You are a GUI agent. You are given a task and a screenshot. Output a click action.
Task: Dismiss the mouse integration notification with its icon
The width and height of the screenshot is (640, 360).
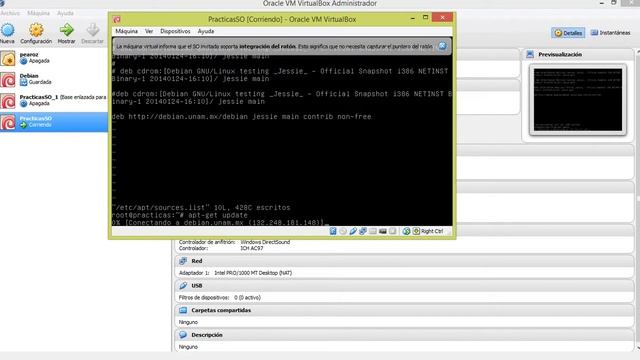(442, 46)
